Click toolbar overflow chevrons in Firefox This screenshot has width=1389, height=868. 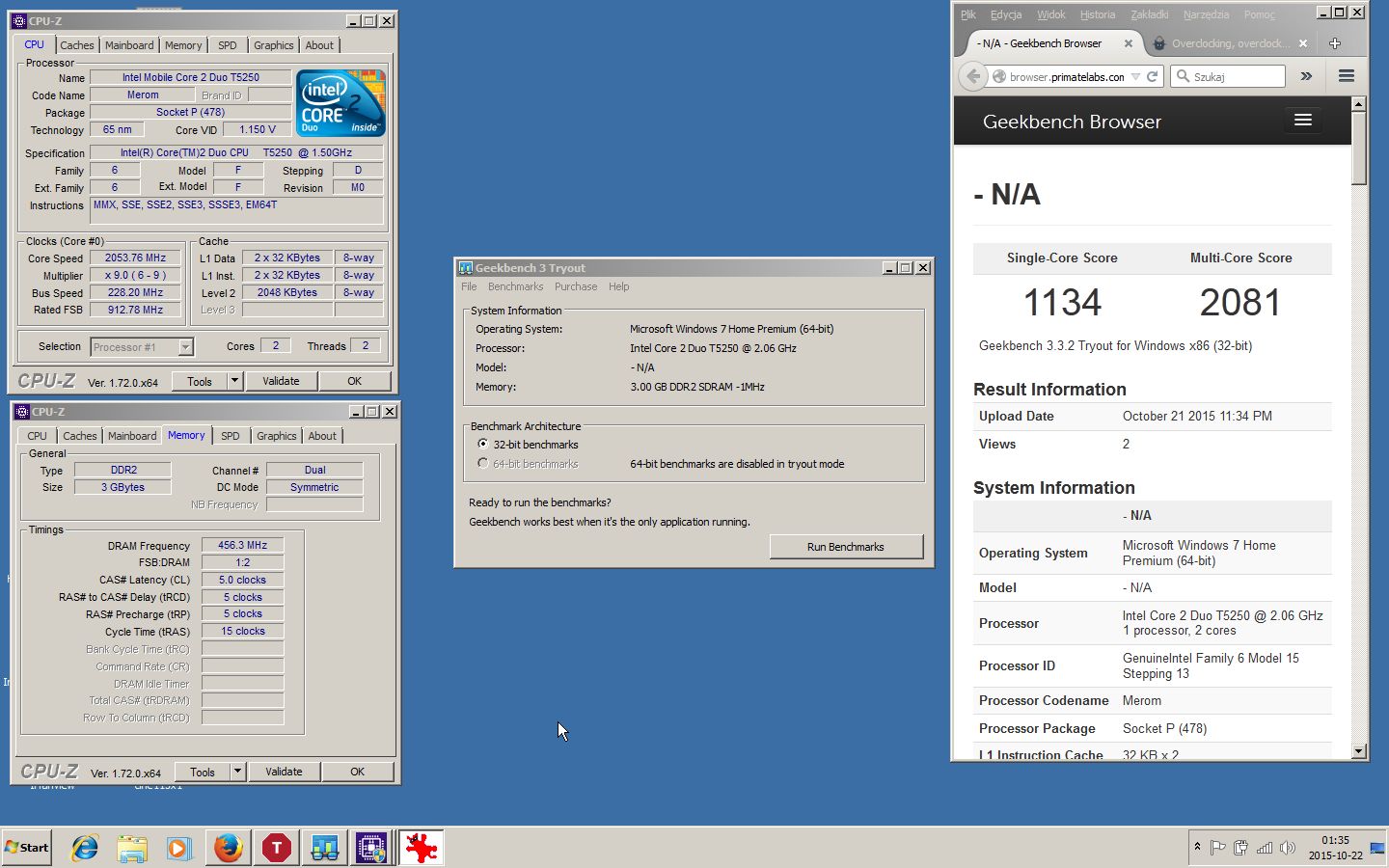(1306, 76)
